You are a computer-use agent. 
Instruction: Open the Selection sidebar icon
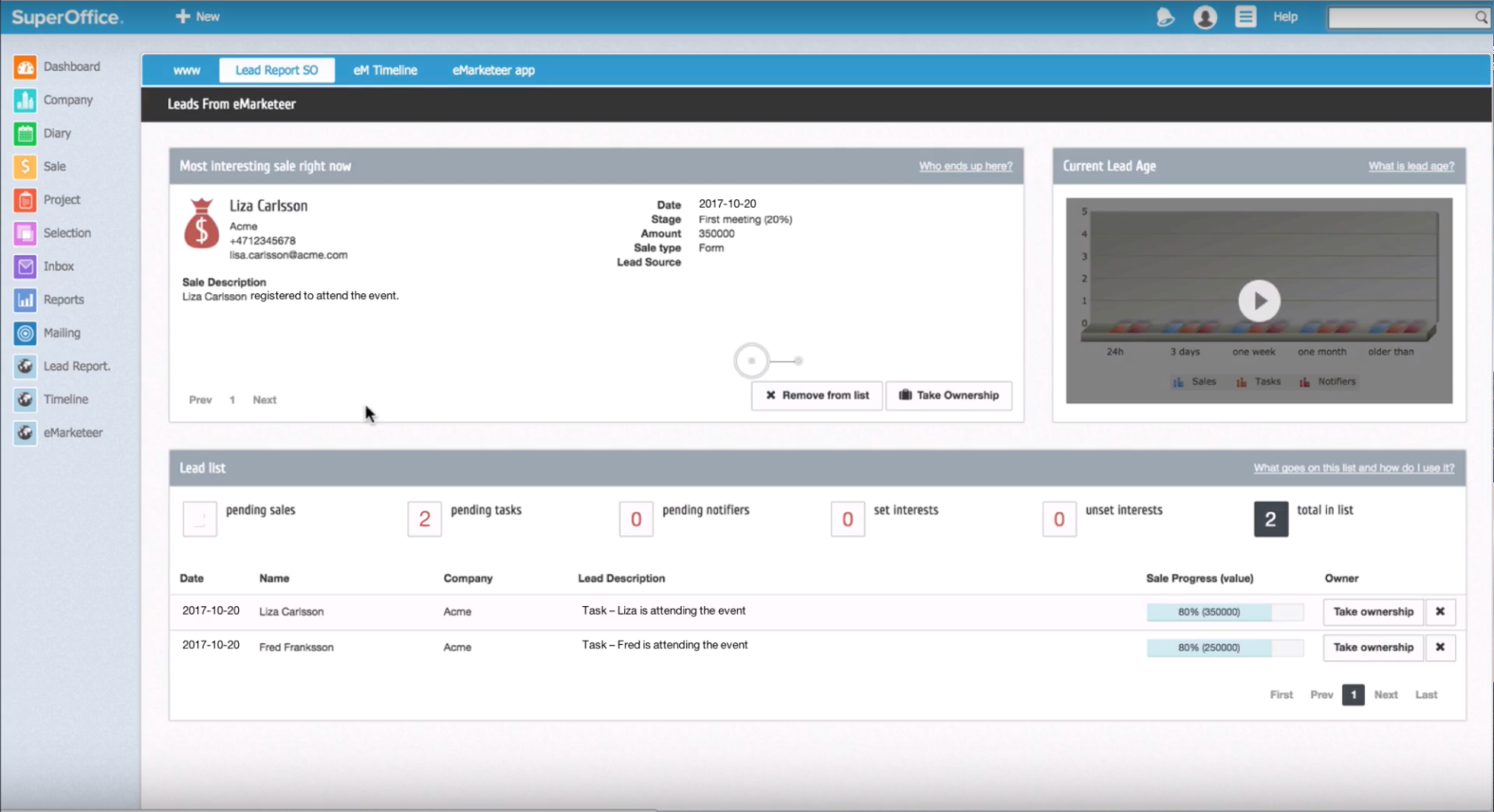coord(25,233)
